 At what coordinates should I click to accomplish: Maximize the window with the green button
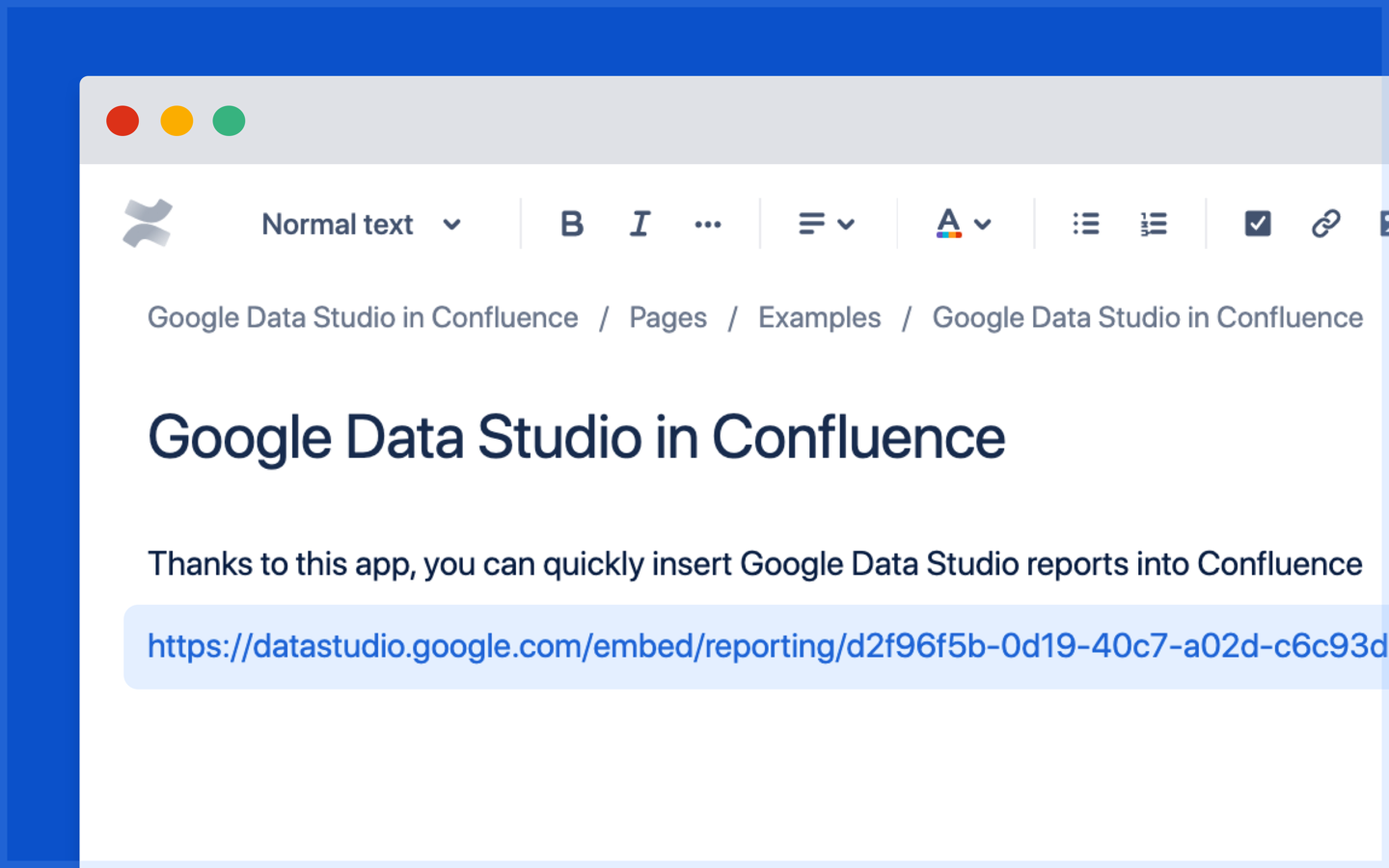[229, 122]
